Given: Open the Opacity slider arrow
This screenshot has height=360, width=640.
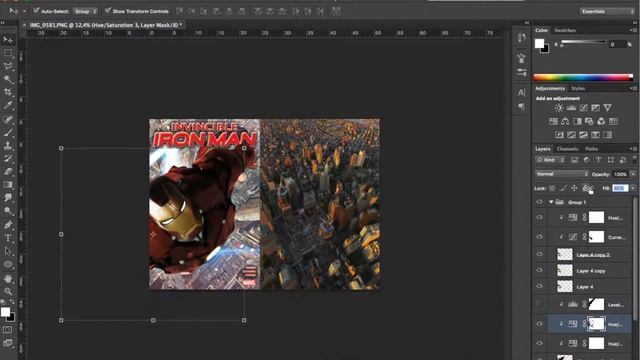Looking at the screenshot, I should 633,174.
